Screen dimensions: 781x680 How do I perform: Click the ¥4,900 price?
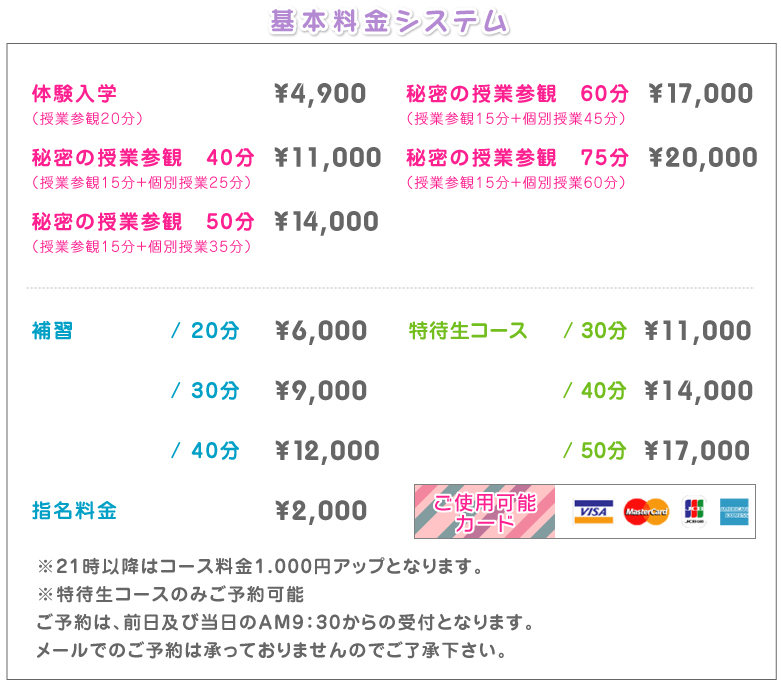click(320, 95)
